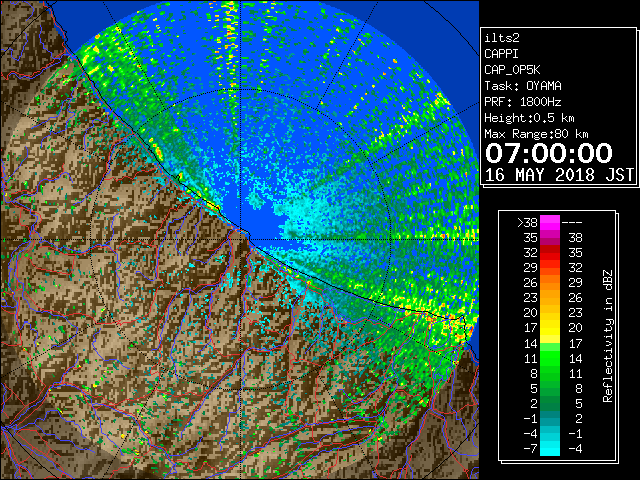Viewport: 640px width, 480px height.
Task: Choose the amber 23–26 dBZ legend band
Action: pos(550,298)
